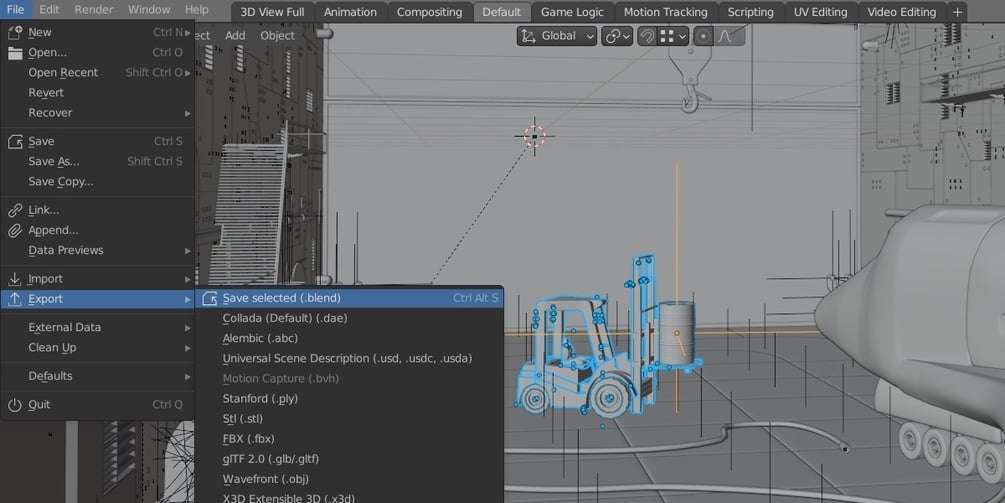Open the snap element options dropdown

tap(673, 36)
